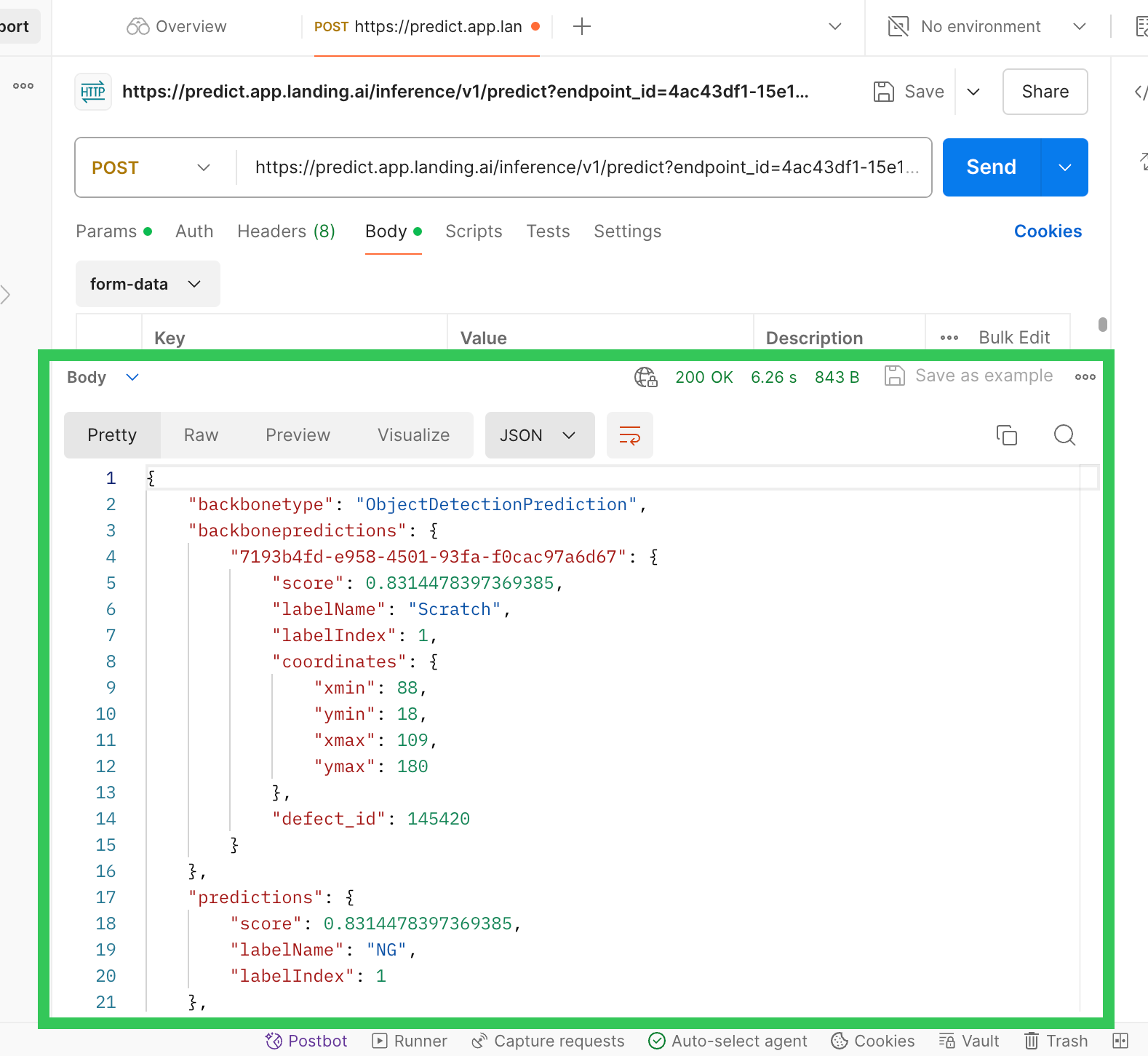Open Trash in the status bar
Viewport: 1148px width, 1056px height.
click(1056, 1041)
